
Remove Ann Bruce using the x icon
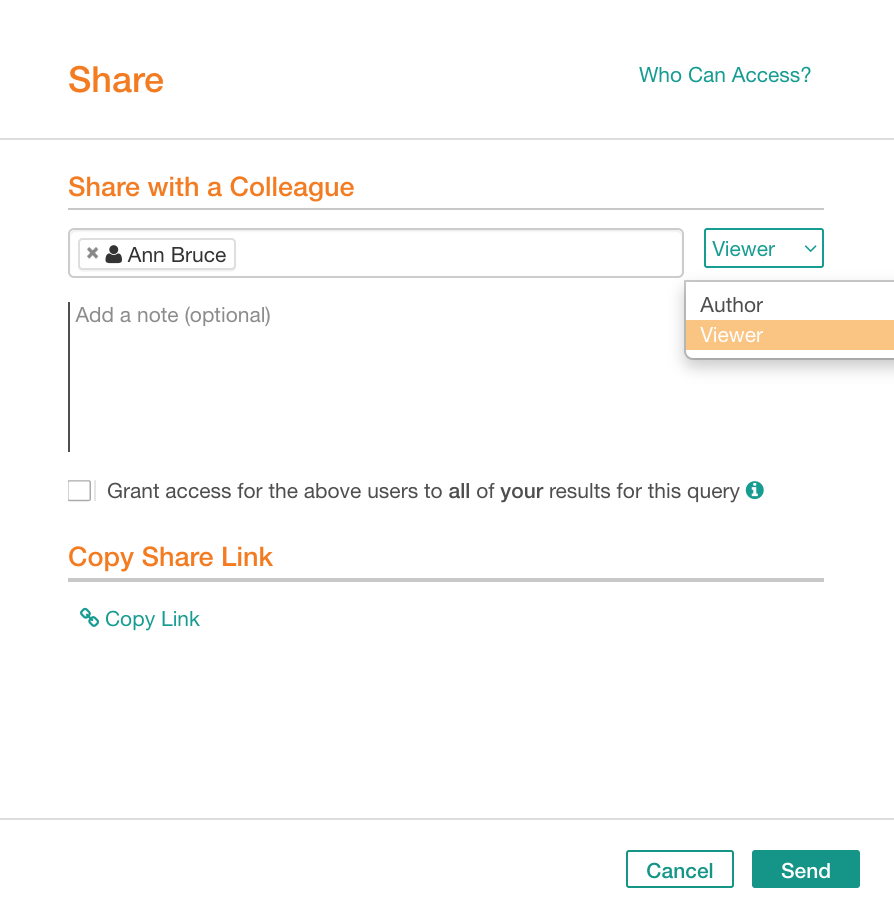92,254
